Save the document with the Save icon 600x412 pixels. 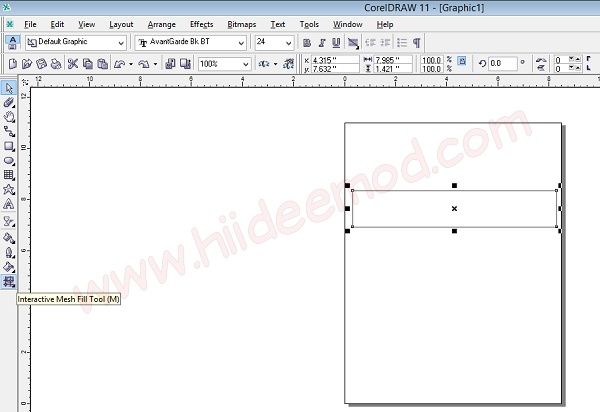tap(41, 64)
